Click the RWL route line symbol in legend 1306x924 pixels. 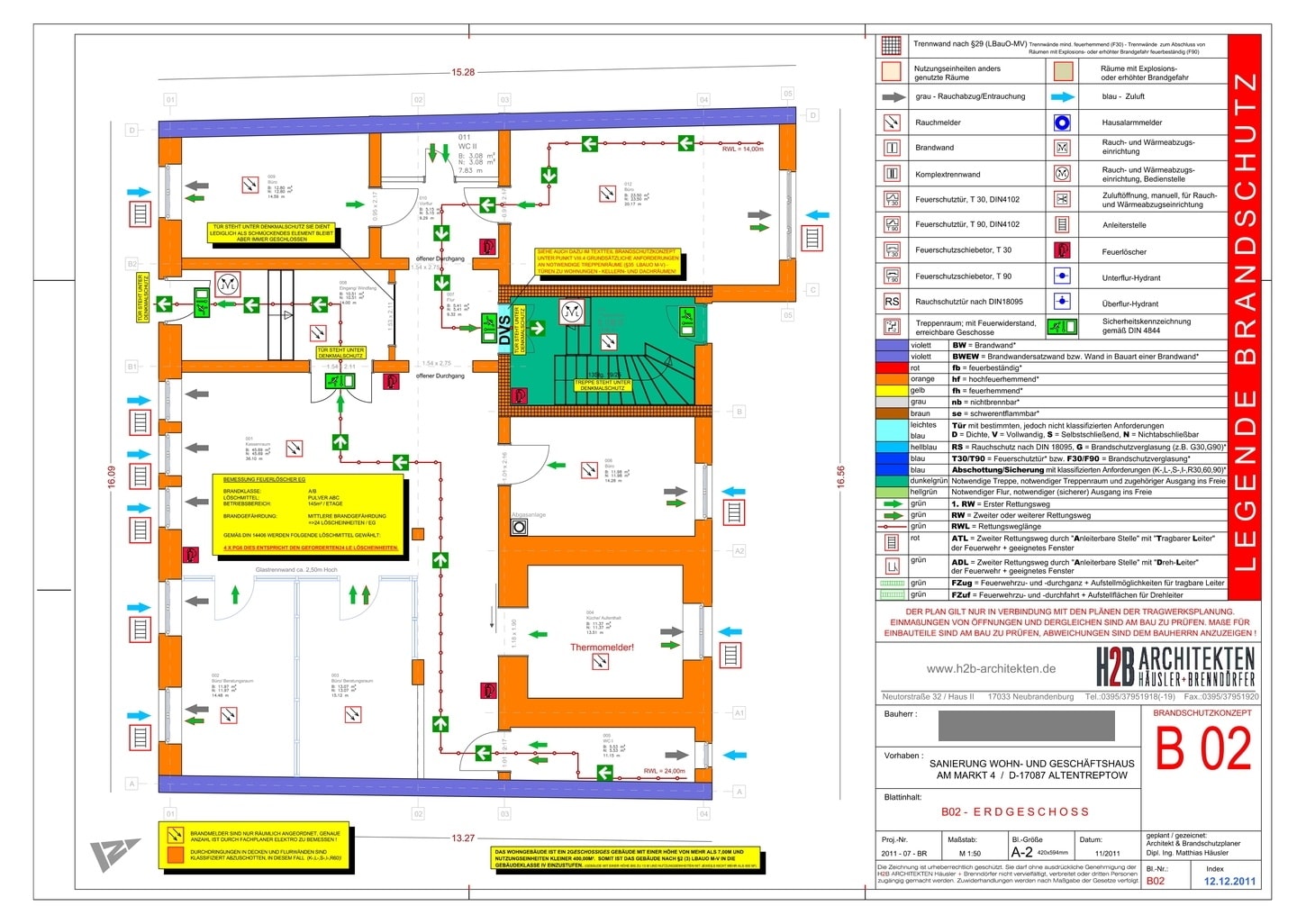(x=892, y=527)
